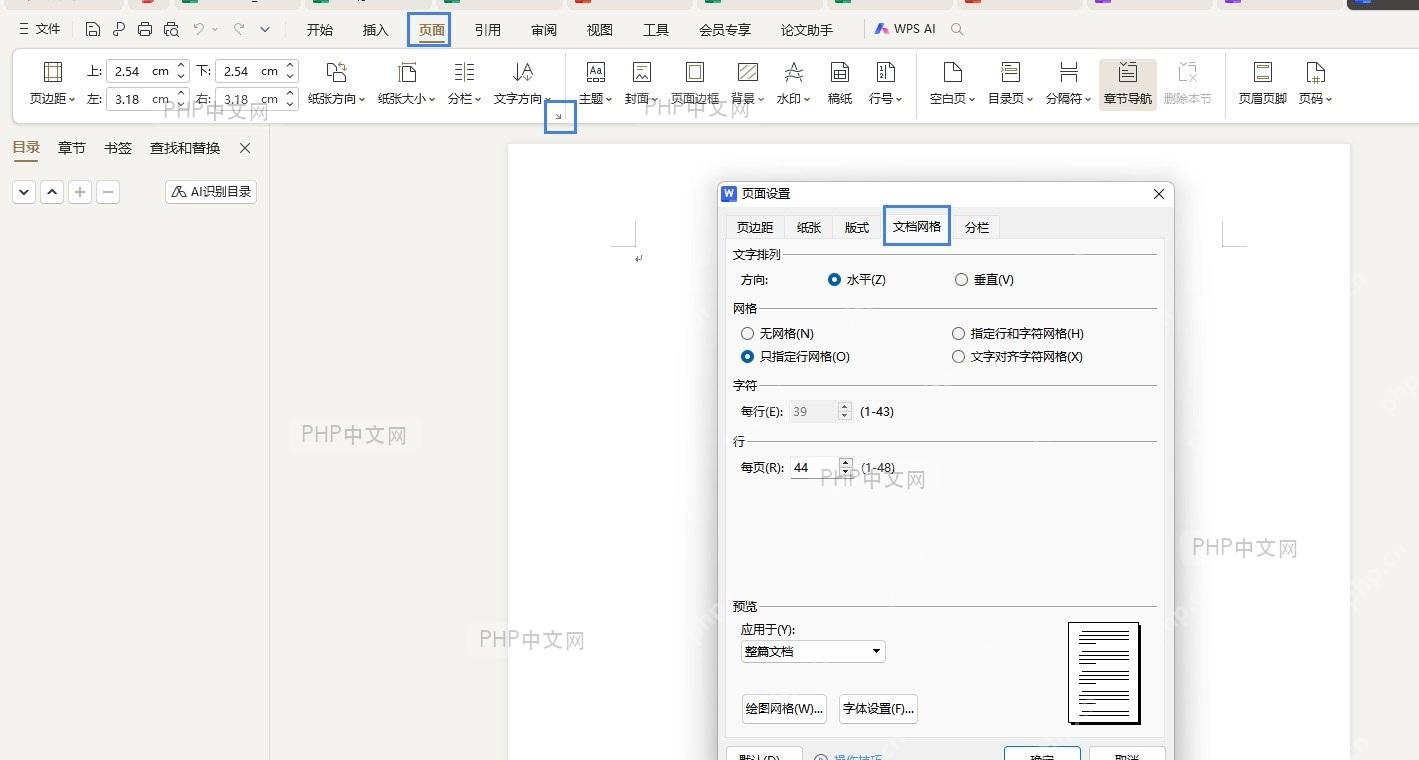This screenshot has height=760, width=1419.
Task: Open Print Preview from quick access toolbar
Action: coord(171,30)
